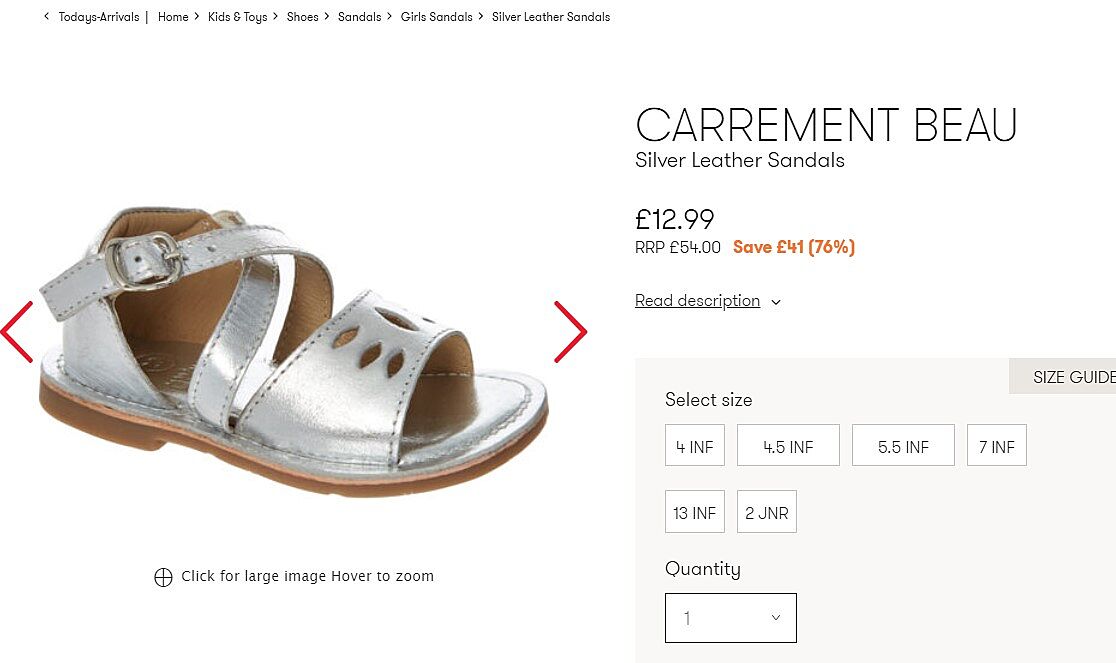Pick size 7 INF

[996, 446]
